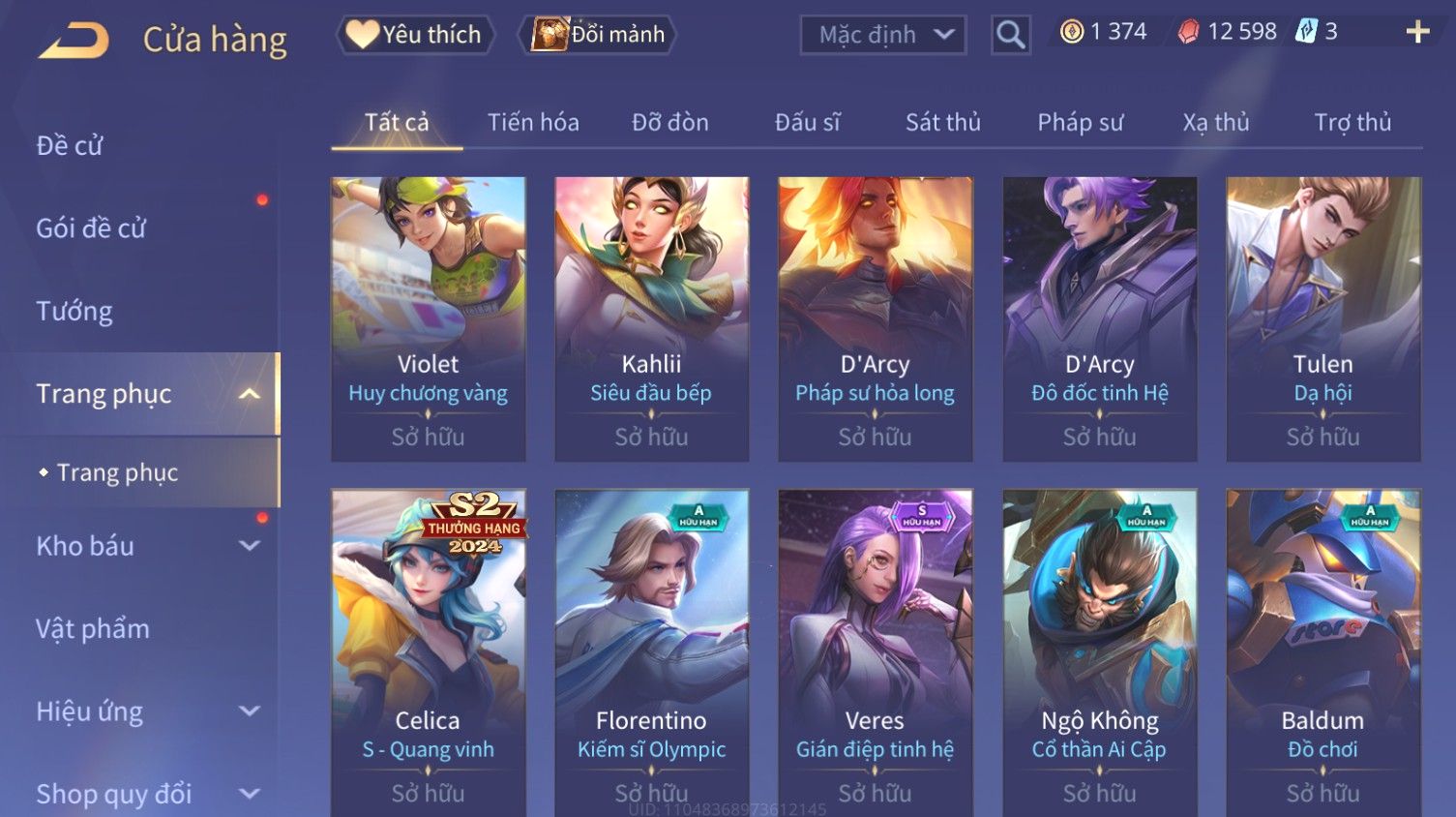This screenshot has width=1456, height=817.
Task: Open Gói đề cử in sidebar
Action: tap(91, 228)
